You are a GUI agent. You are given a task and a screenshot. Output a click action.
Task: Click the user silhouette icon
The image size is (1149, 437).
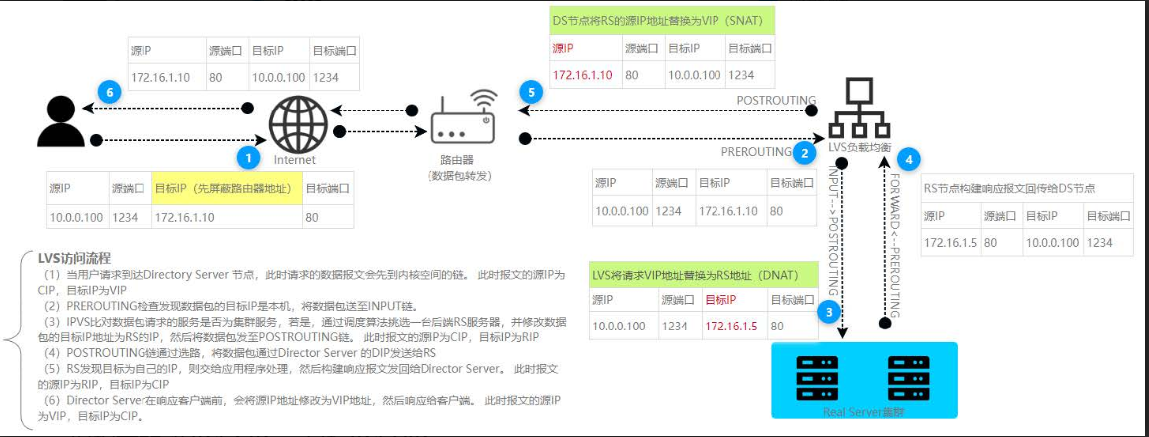click(56, 122)
